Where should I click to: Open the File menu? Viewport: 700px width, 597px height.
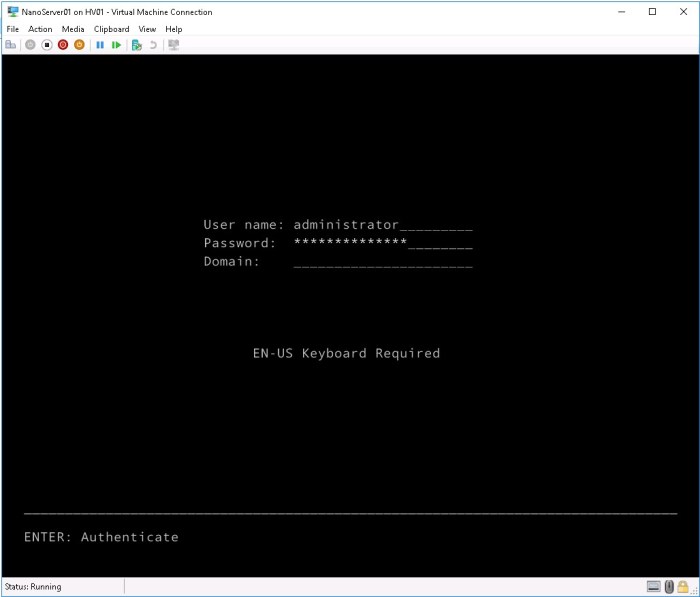click(13, 29)
